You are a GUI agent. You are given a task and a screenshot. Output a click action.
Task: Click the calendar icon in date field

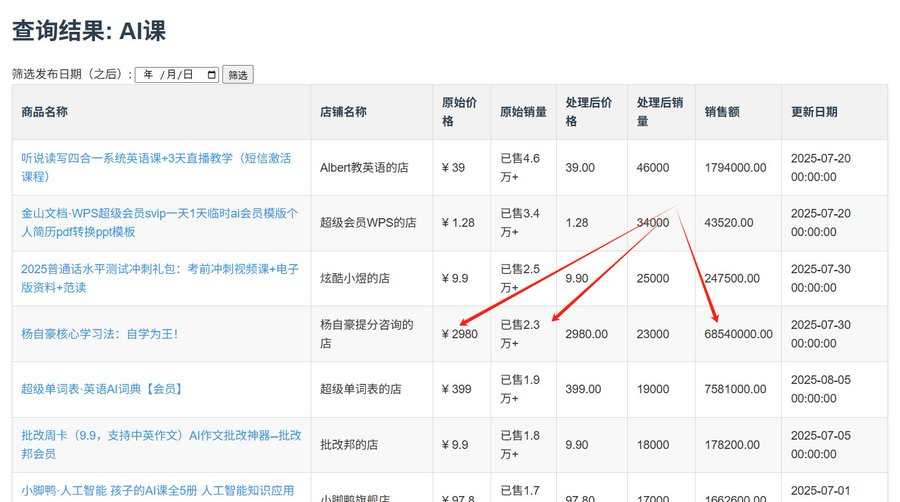point(211,75)
